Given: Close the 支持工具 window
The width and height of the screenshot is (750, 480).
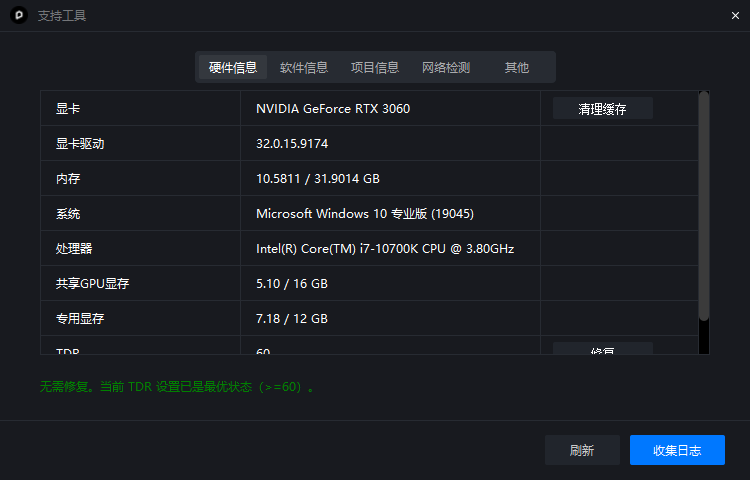Looking at the screenshot, I should click(735, 15).
